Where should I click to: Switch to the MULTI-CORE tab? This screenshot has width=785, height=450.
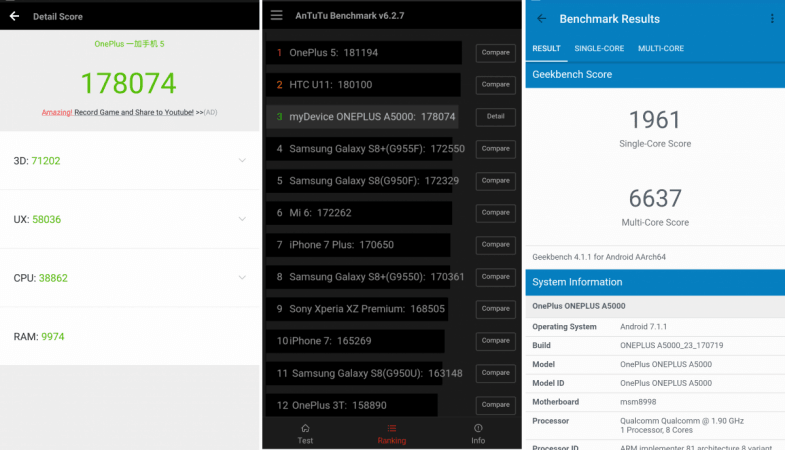661,49
